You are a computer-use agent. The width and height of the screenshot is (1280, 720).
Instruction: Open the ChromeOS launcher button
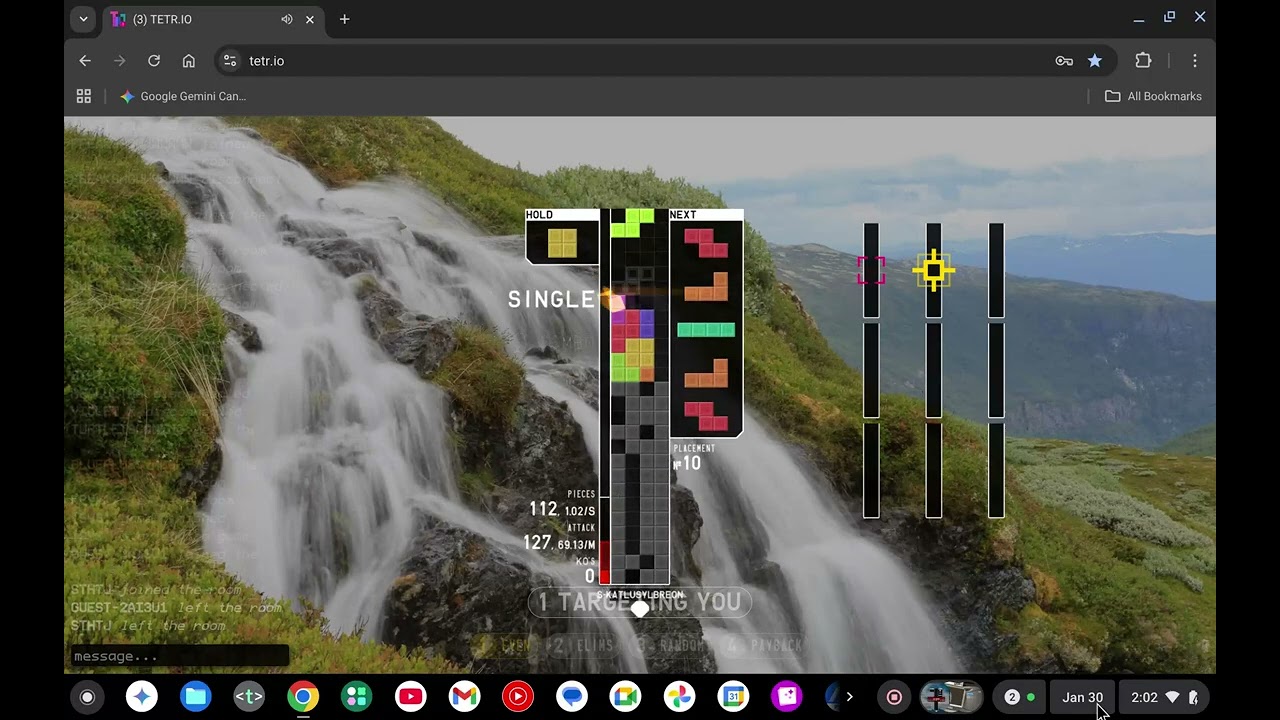click(88, 697)
